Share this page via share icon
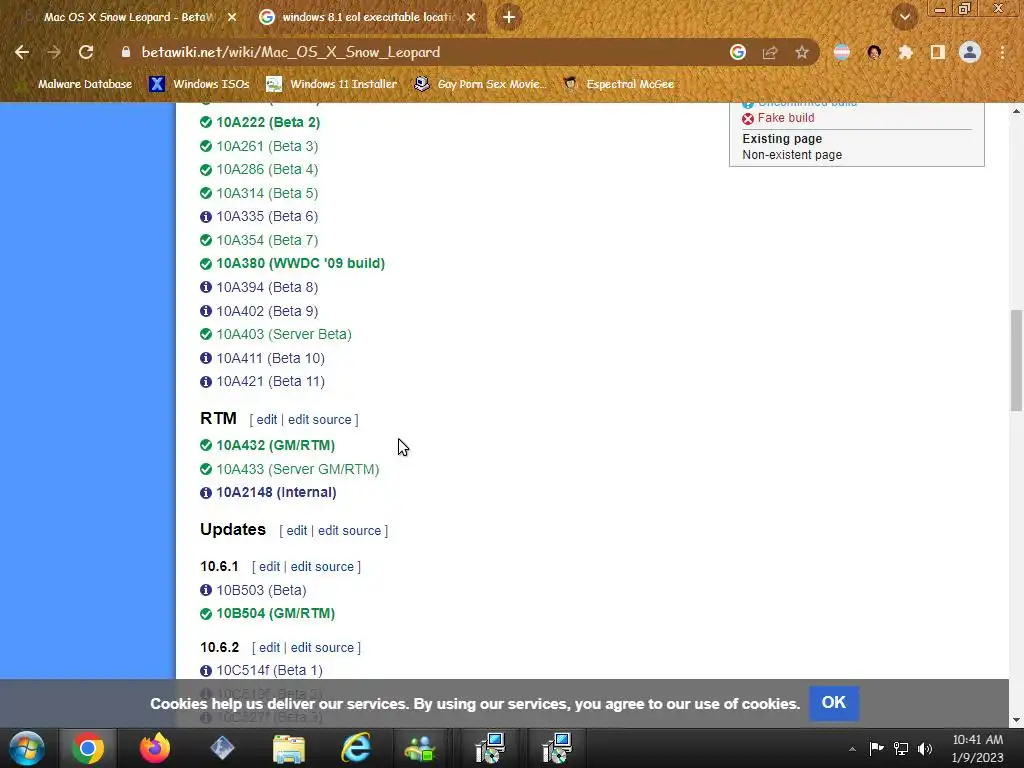Screen dimensions: 1024x768 tap(770, 52)
